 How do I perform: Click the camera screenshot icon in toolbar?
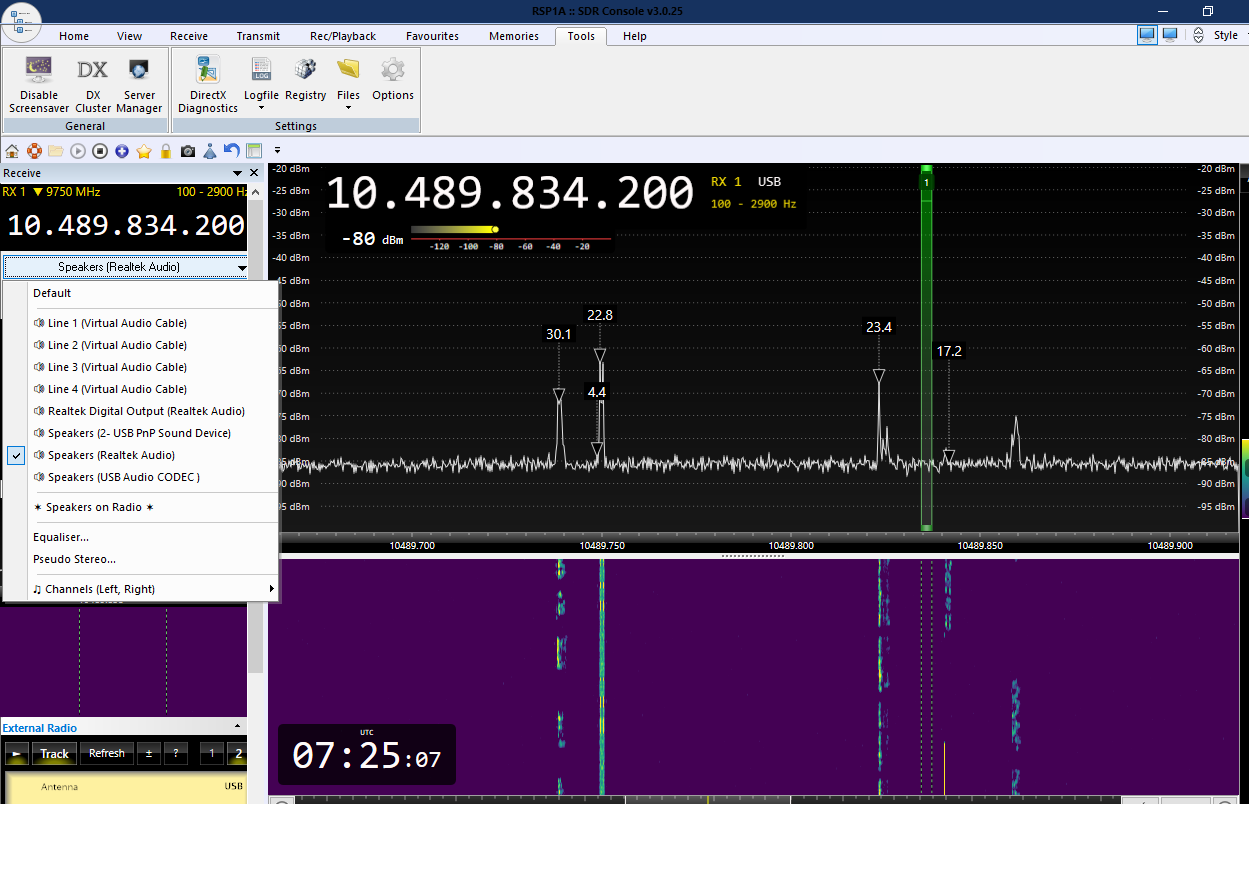coord(188,151)
